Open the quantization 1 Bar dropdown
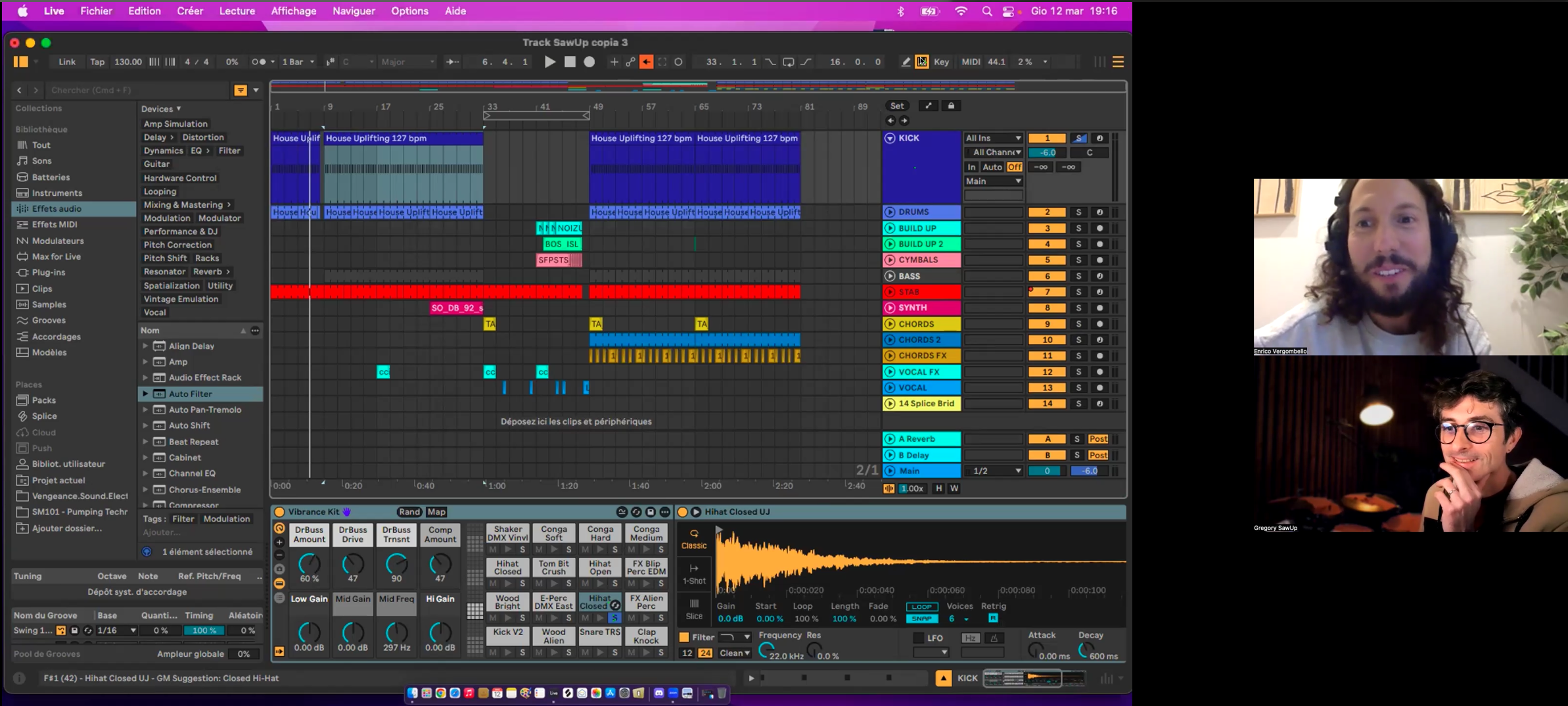Viewport: 1568px width, 706px height. click(x=298, y=62)
